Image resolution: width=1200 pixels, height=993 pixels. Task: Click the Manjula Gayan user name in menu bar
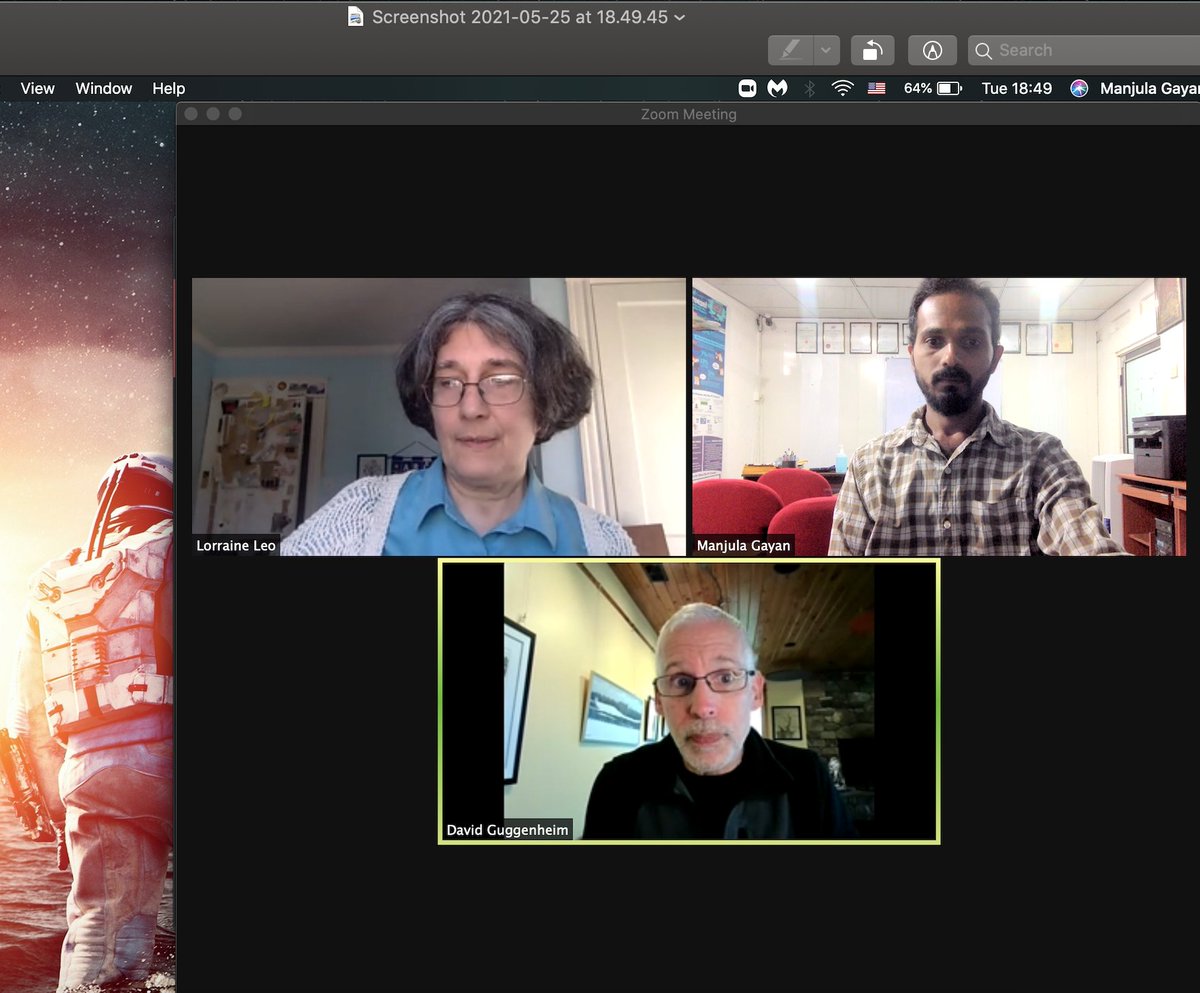(1150, 88)
